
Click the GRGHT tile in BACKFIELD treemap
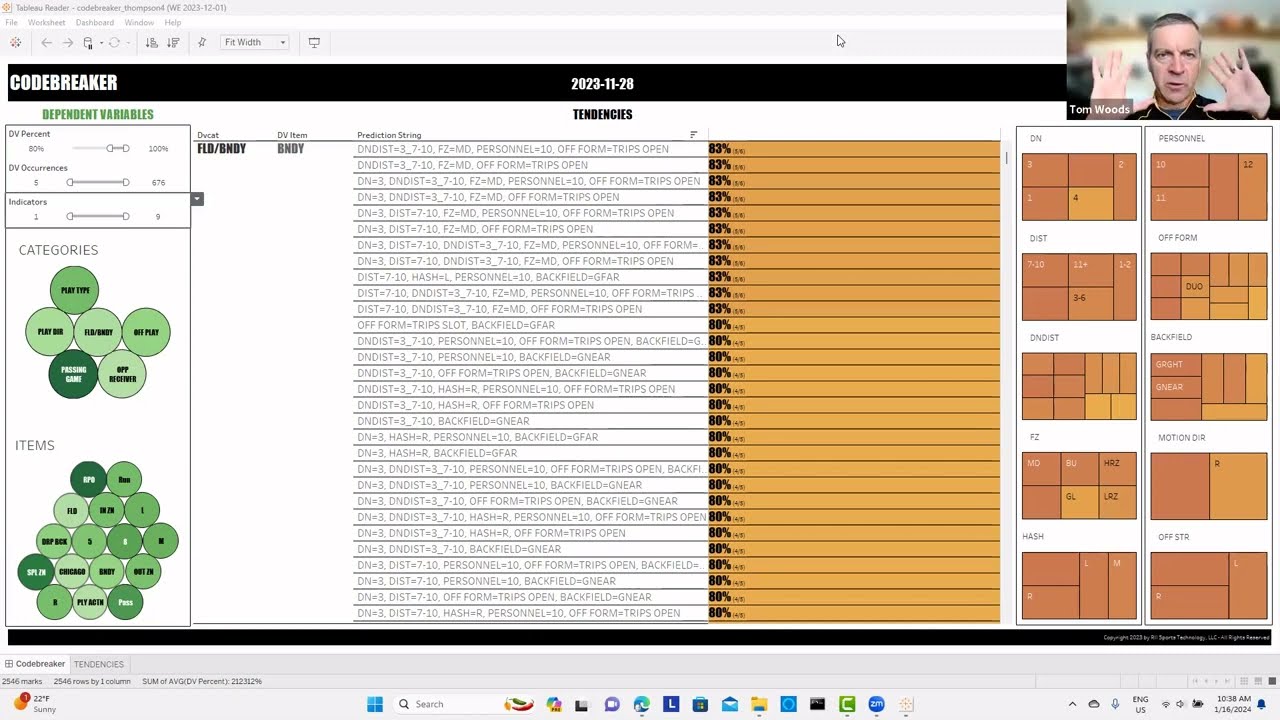pyautogui.click(x=1176, y=364)
